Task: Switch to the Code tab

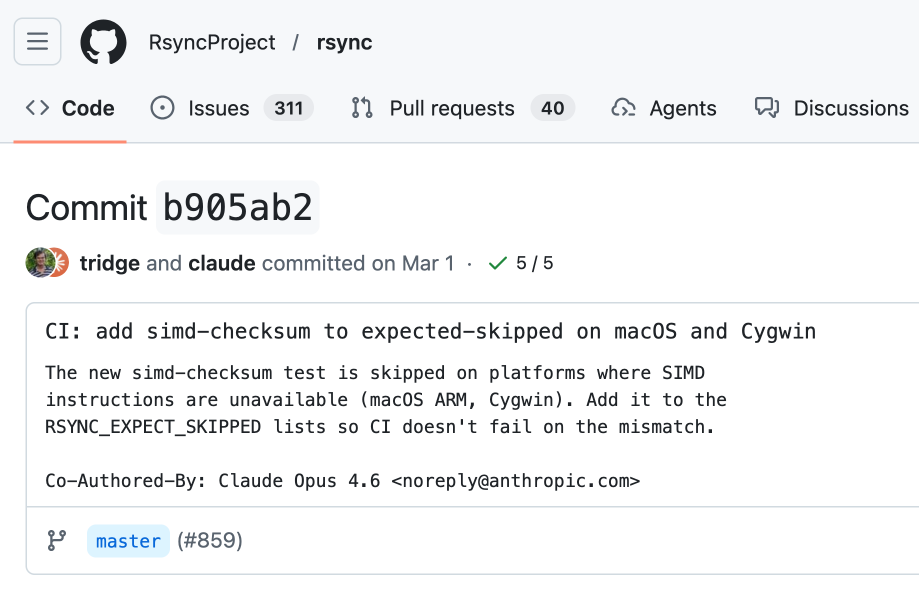Action: (70, 108)
